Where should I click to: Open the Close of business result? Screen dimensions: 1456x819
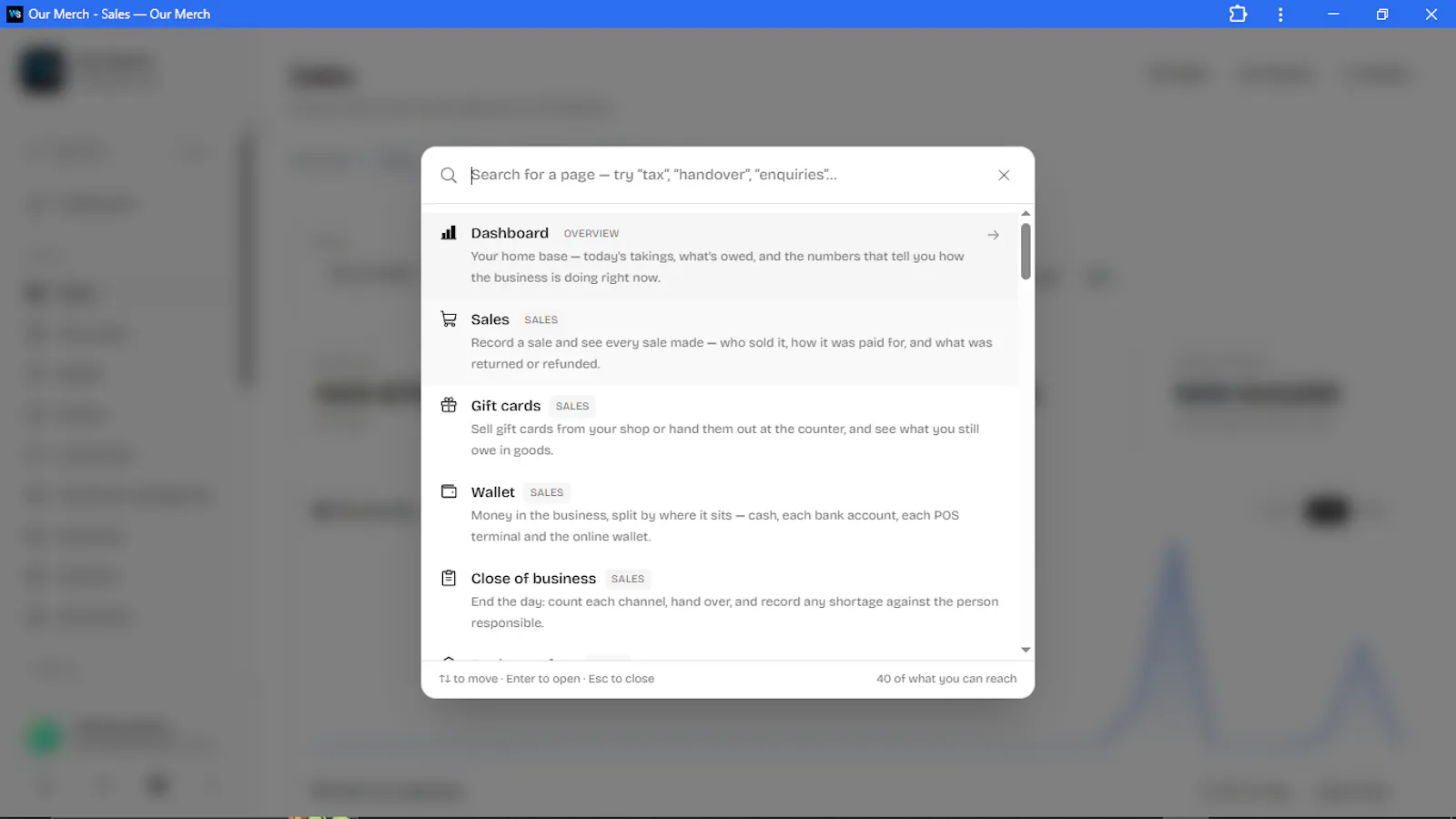point(720,602)
